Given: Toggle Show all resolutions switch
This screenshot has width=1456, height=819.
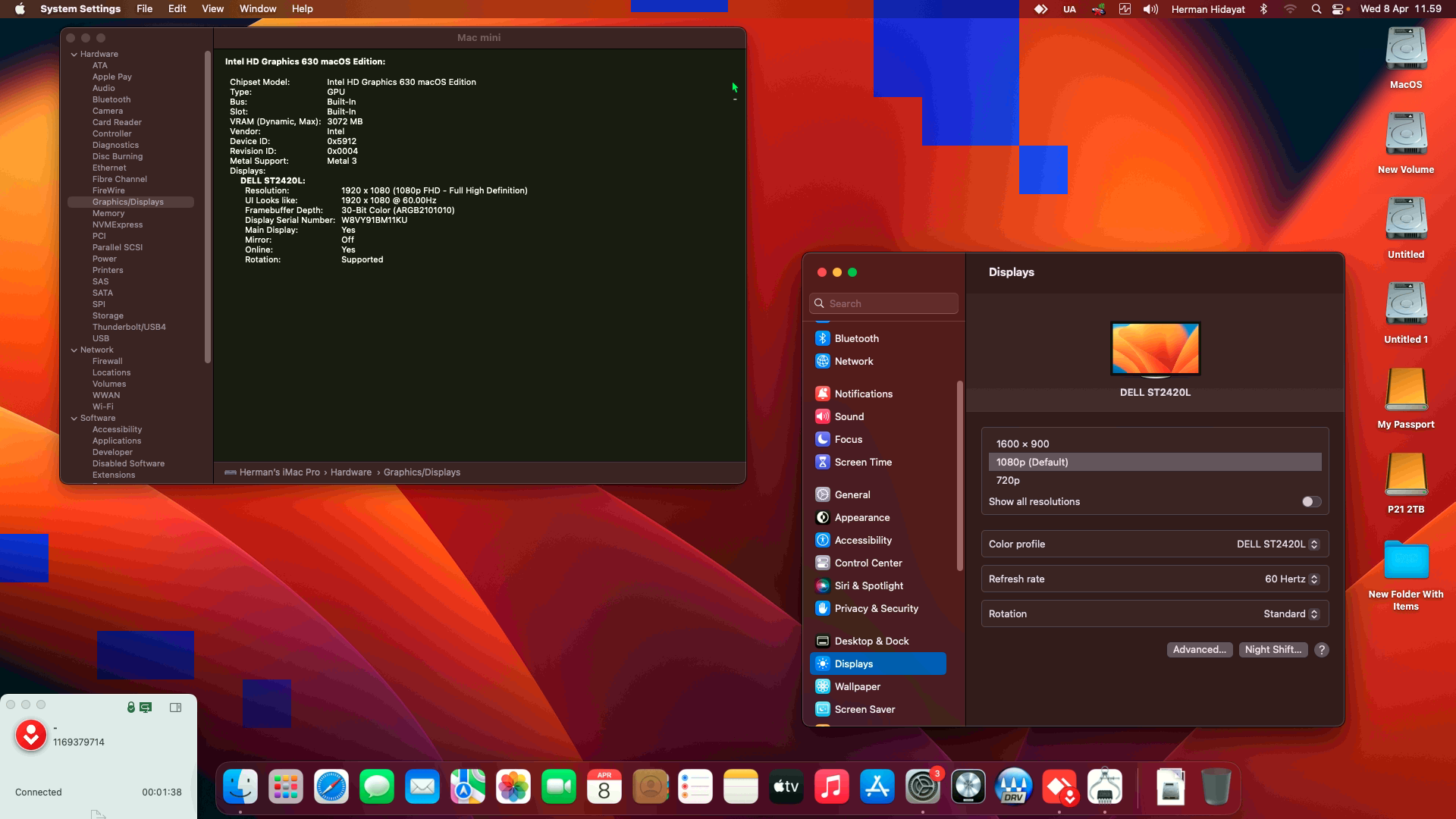Looking at the screenshot, I should click(x=1311, y=501).
